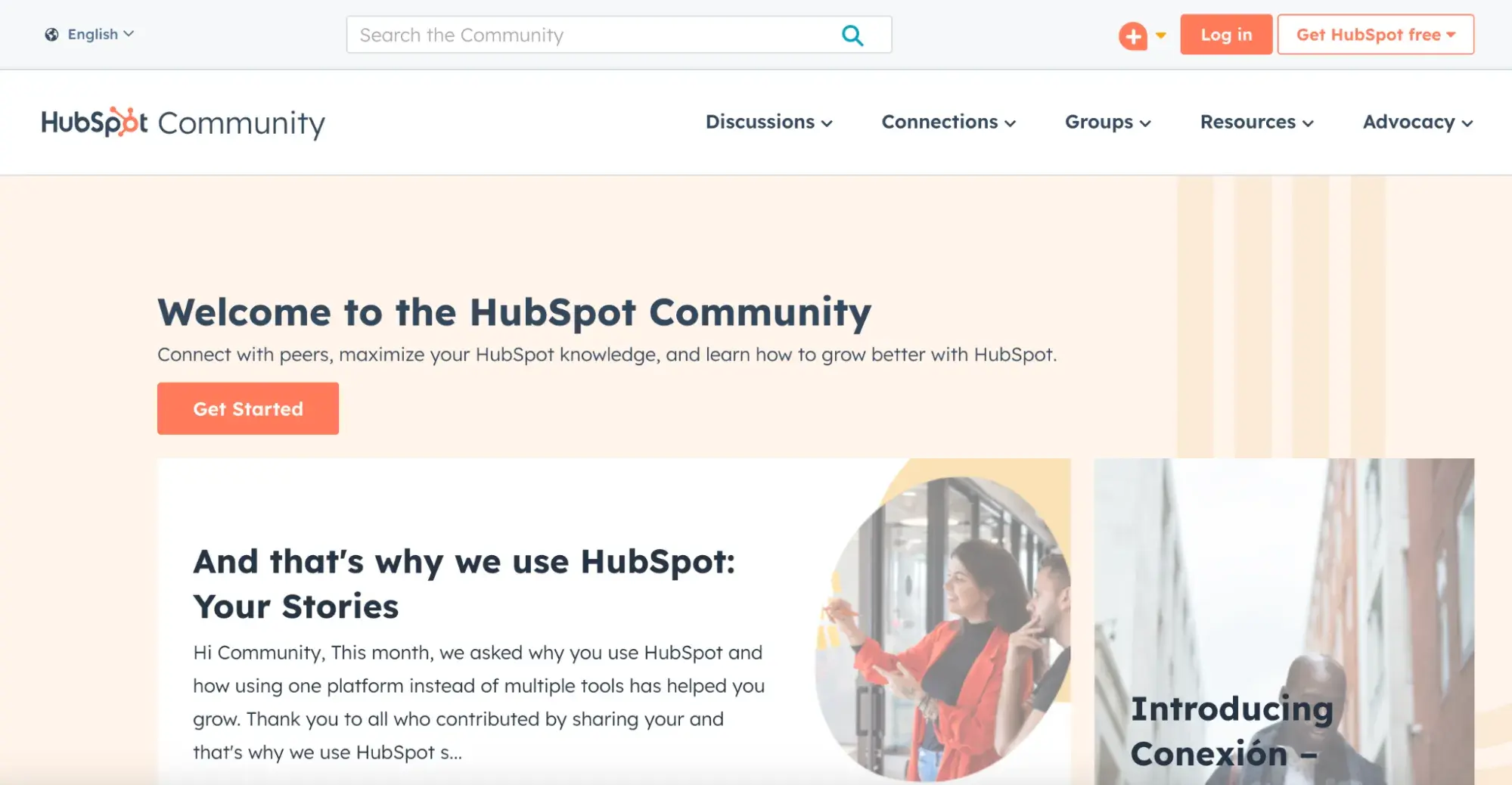Open the Discussions menu
Image resolution: width=1512 pixels, height=785 pixels.
(768, 123)
